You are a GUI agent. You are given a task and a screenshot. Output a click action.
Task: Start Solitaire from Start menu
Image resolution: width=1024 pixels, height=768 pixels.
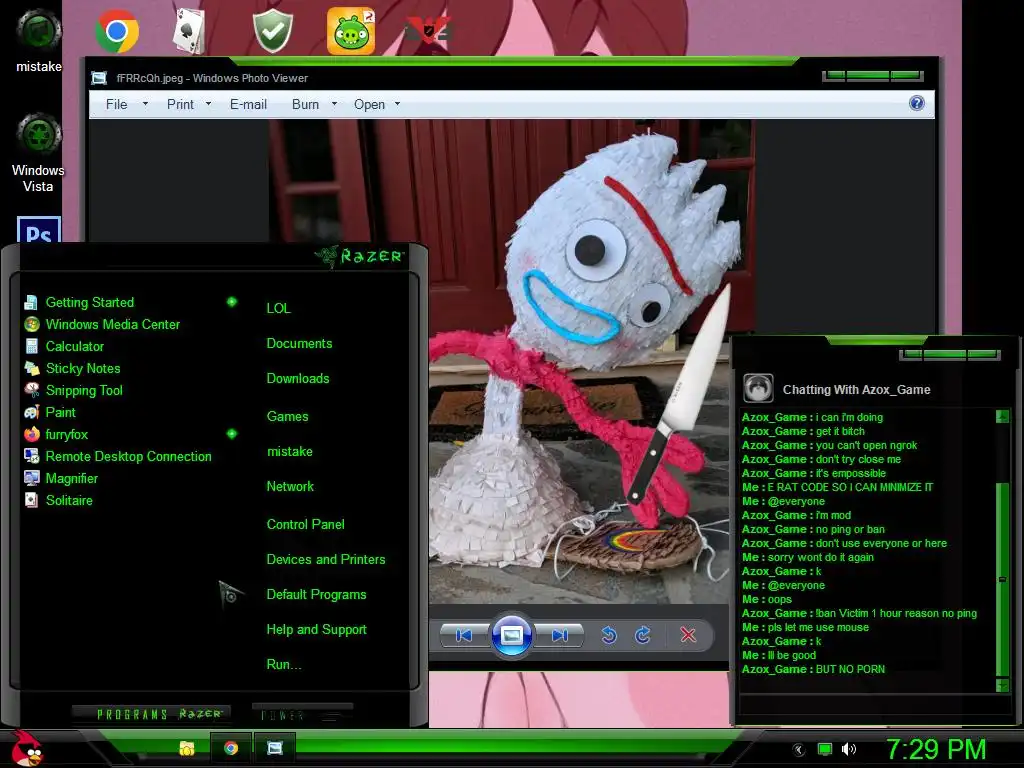pyautogui.click(x=69, y=500)
